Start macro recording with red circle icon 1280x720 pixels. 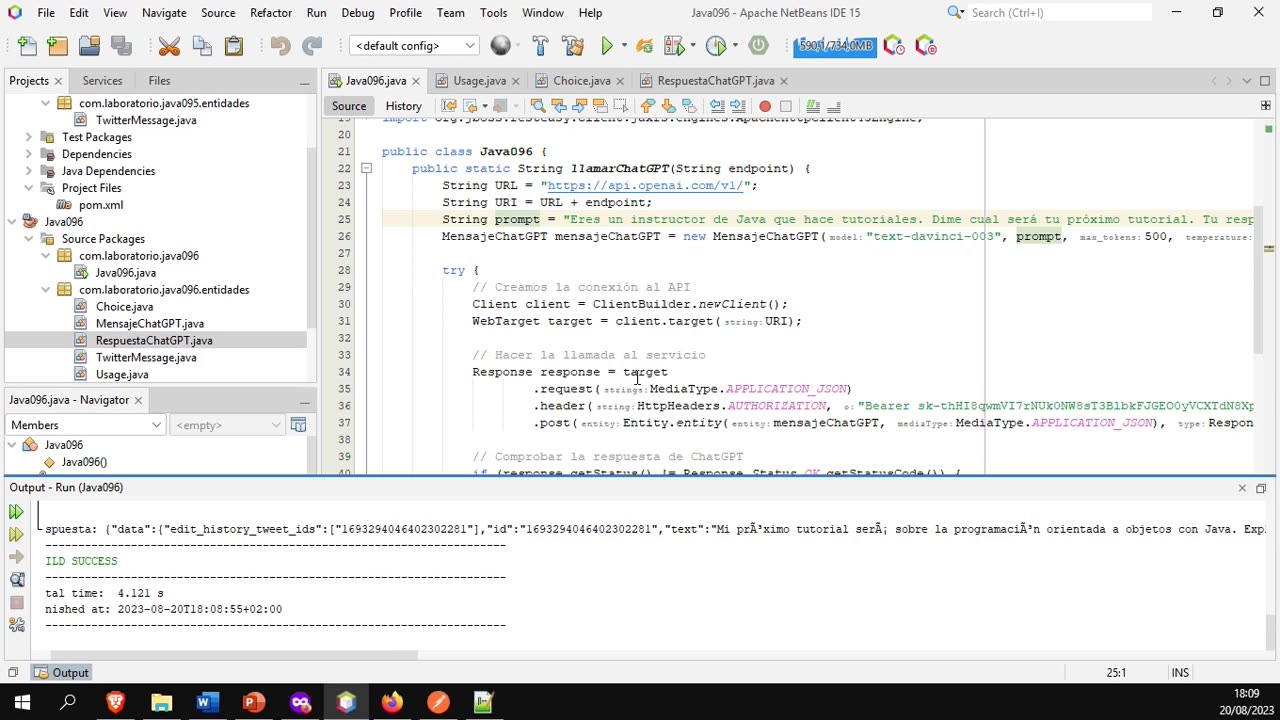coord(765,106)
